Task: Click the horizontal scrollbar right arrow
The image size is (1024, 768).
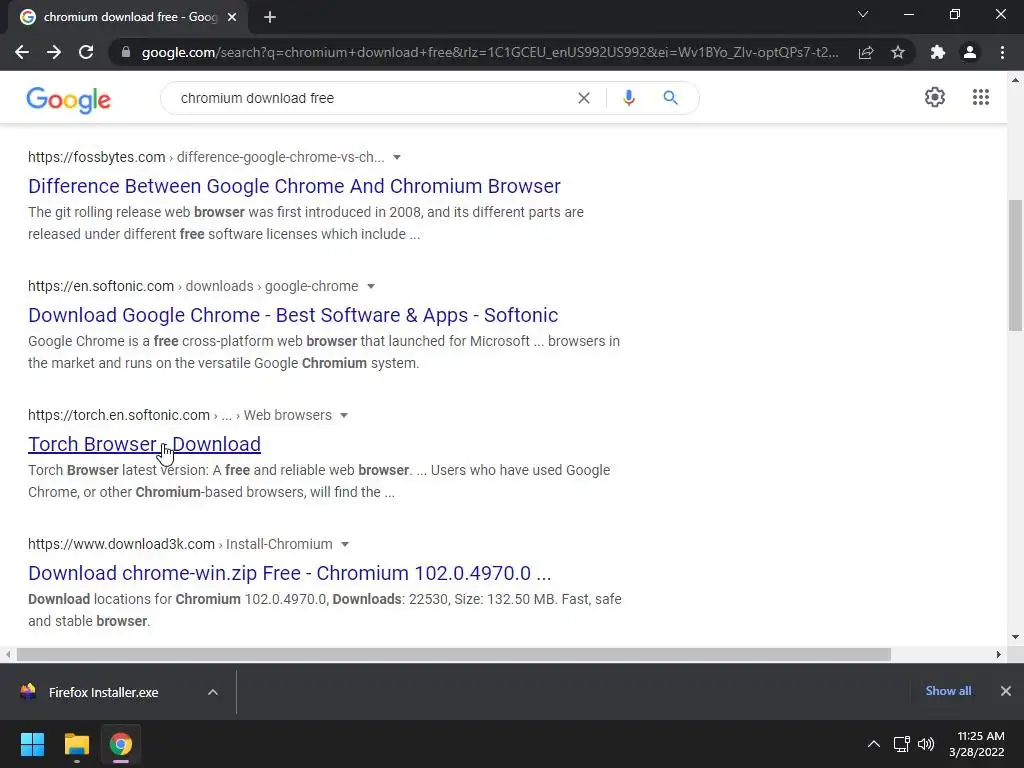Action: tap(999, 654)
